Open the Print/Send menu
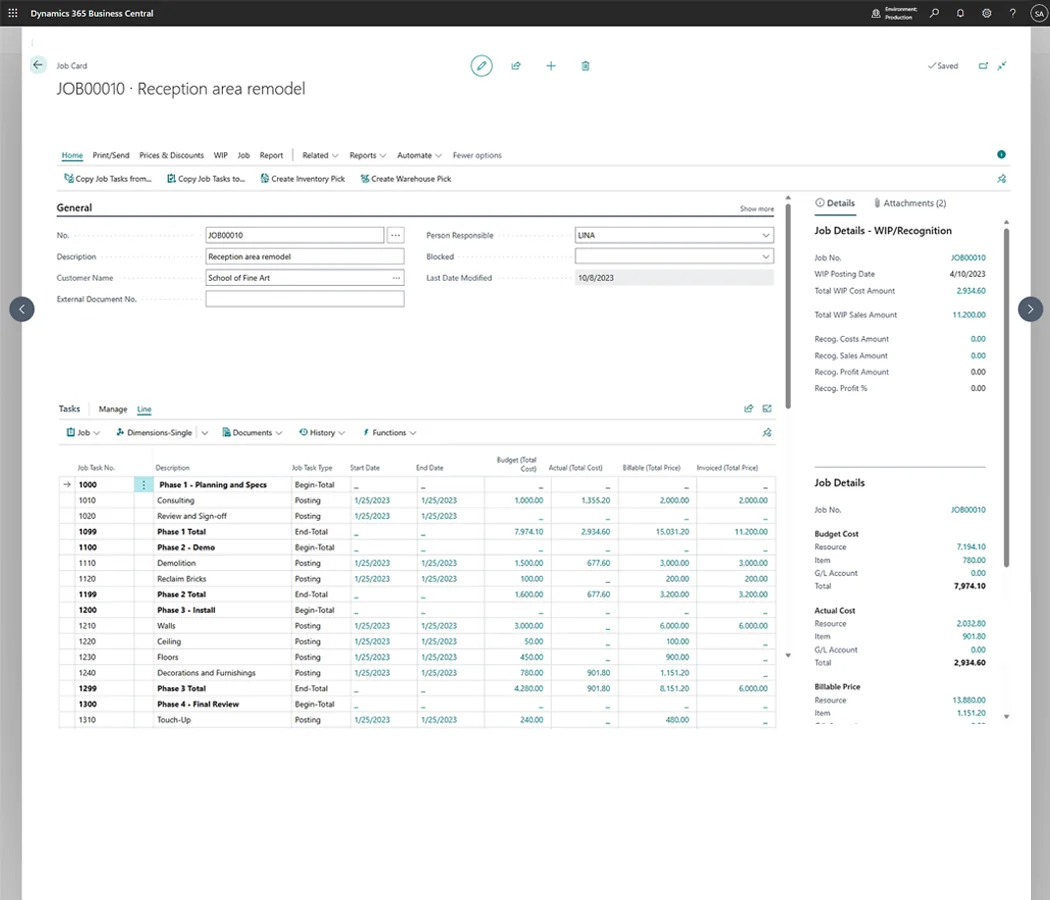 click(111, 155)
